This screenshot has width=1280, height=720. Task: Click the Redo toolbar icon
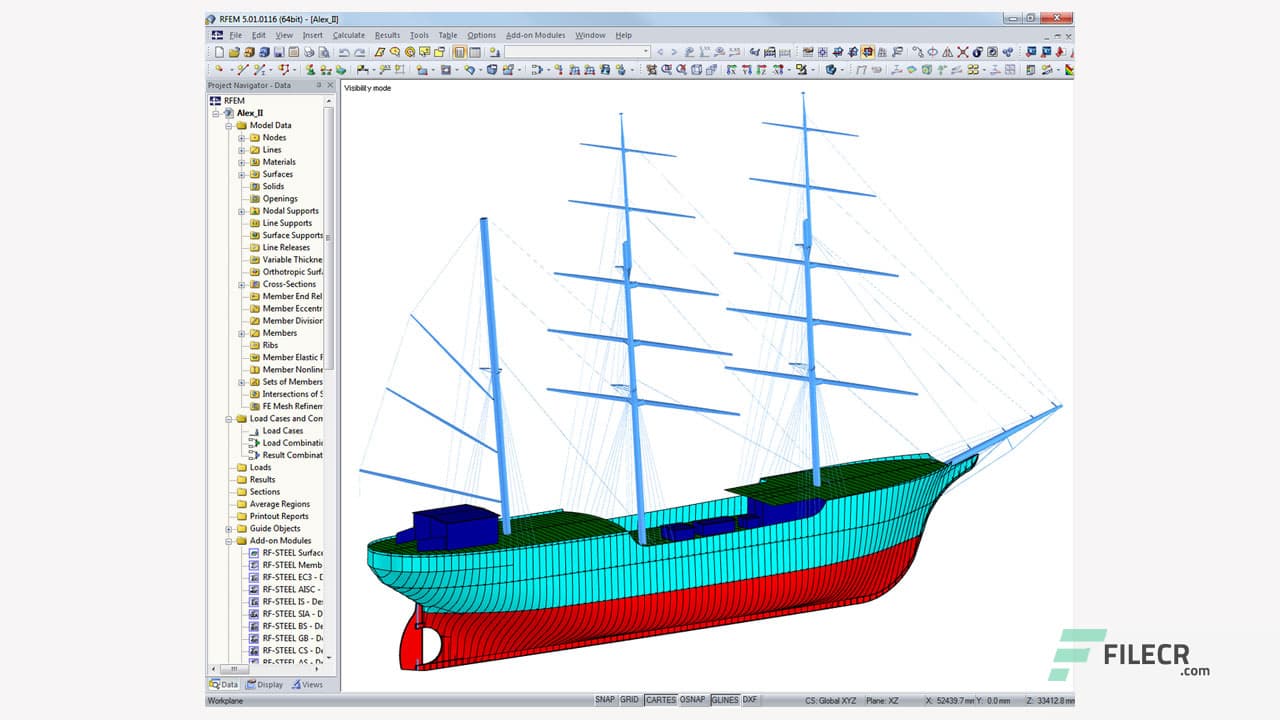359,51
